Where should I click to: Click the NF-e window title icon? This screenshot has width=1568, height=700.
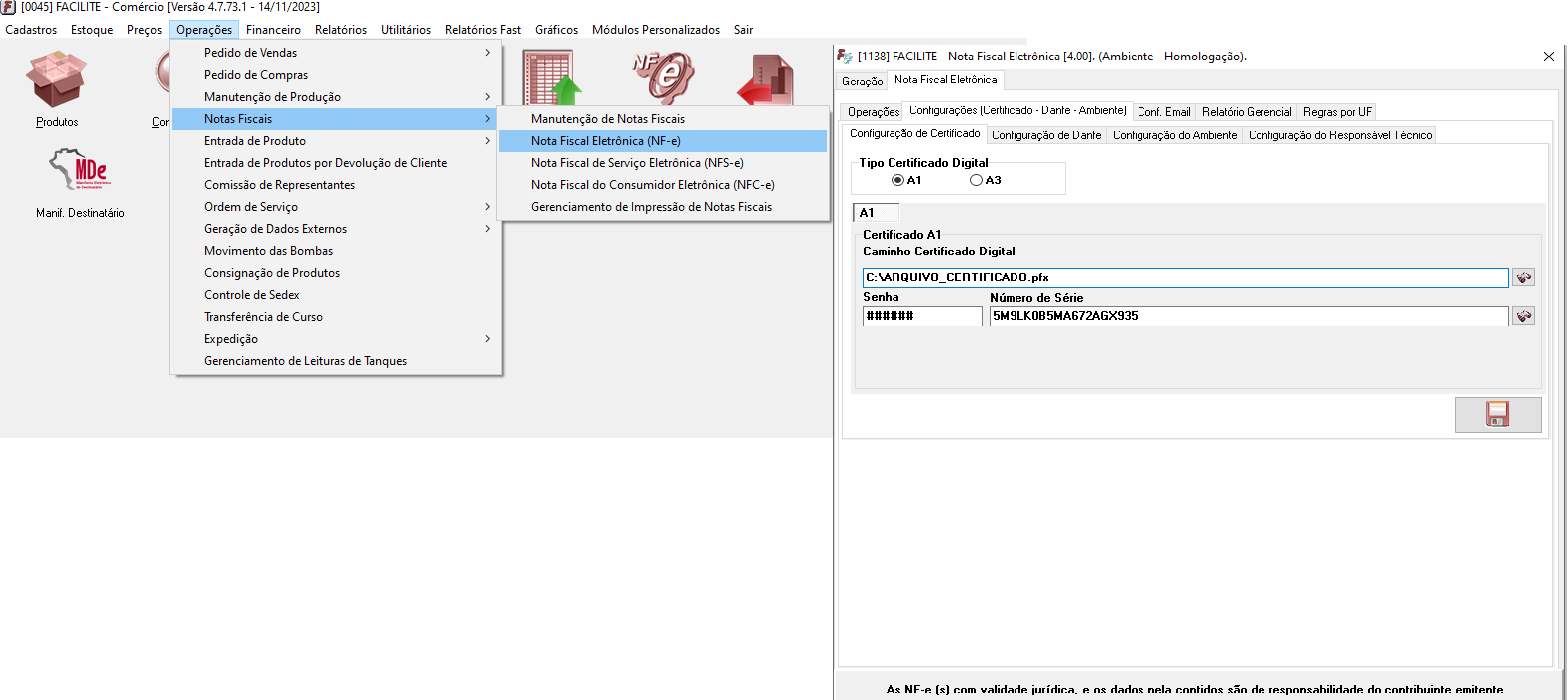(845, 56)
